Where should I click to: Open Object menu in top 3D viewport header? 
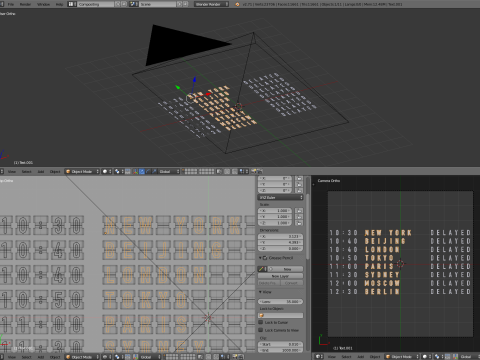point(55,171)
